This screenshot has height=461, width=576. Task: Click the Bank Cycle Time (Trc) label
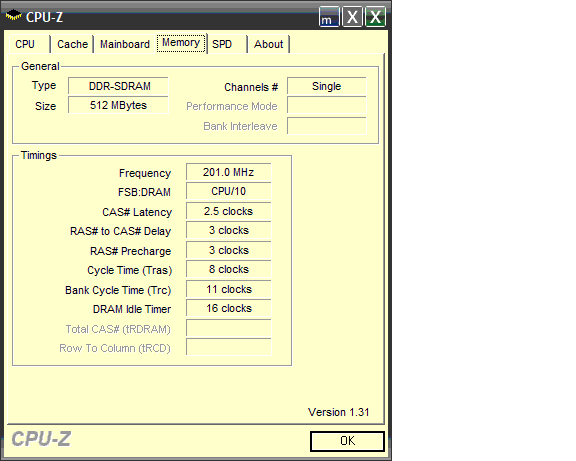[118, 290]
